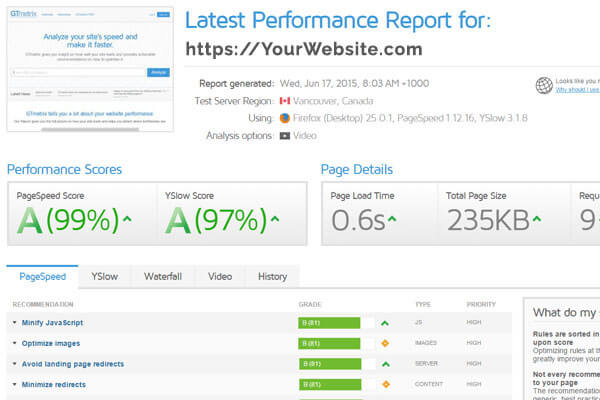Click the 'Why should I use' link
This screenshot has width=600, height=400.
tap(577, 90)
